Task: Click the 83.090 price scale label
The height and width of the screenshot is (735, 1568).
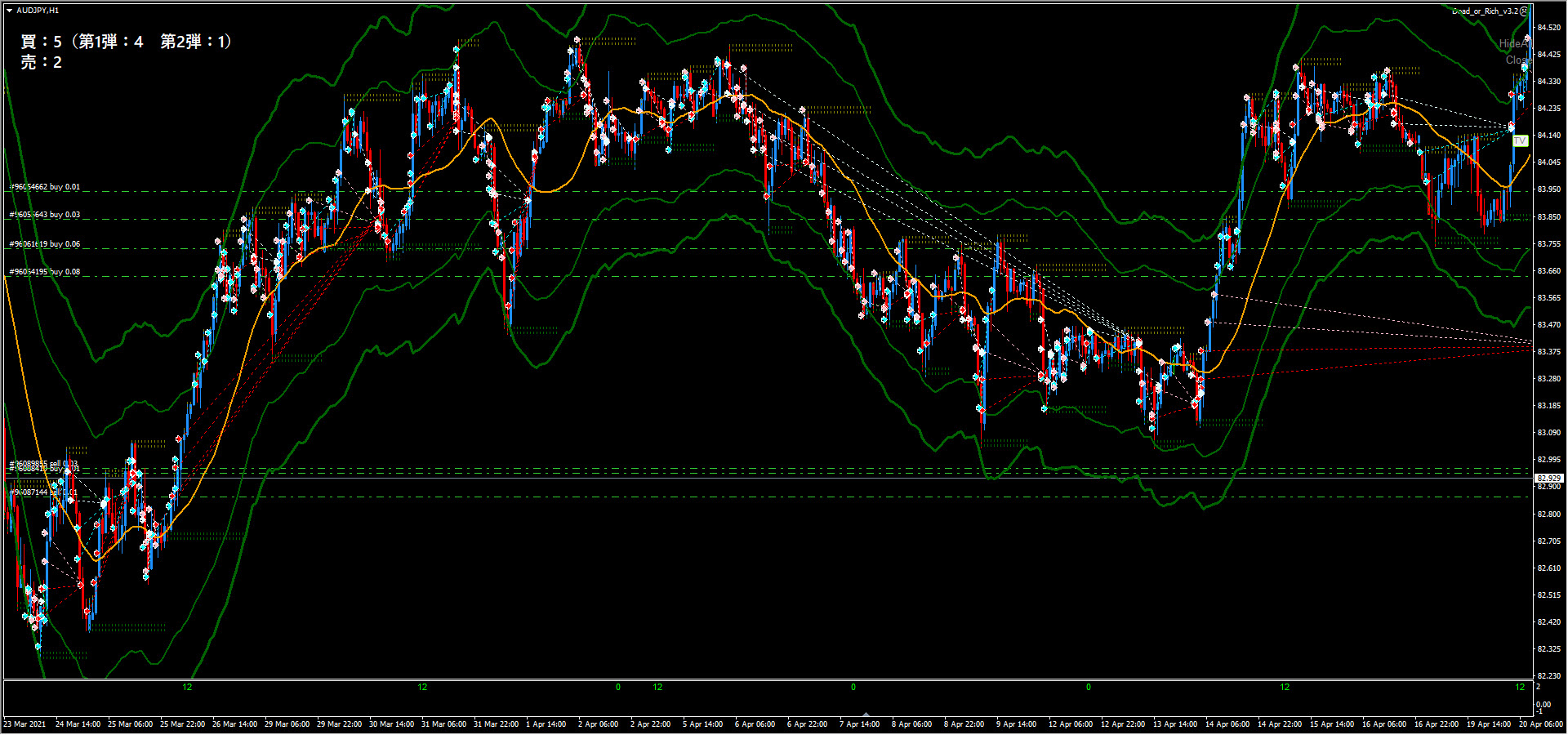Action: tap(1548, 433)
